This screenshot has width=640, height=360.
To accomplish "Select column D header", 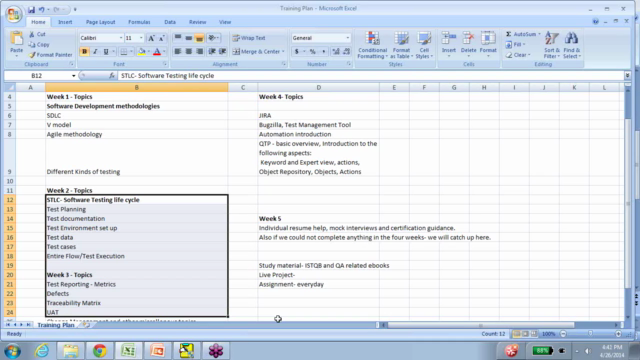I will (x=318, y=87).
